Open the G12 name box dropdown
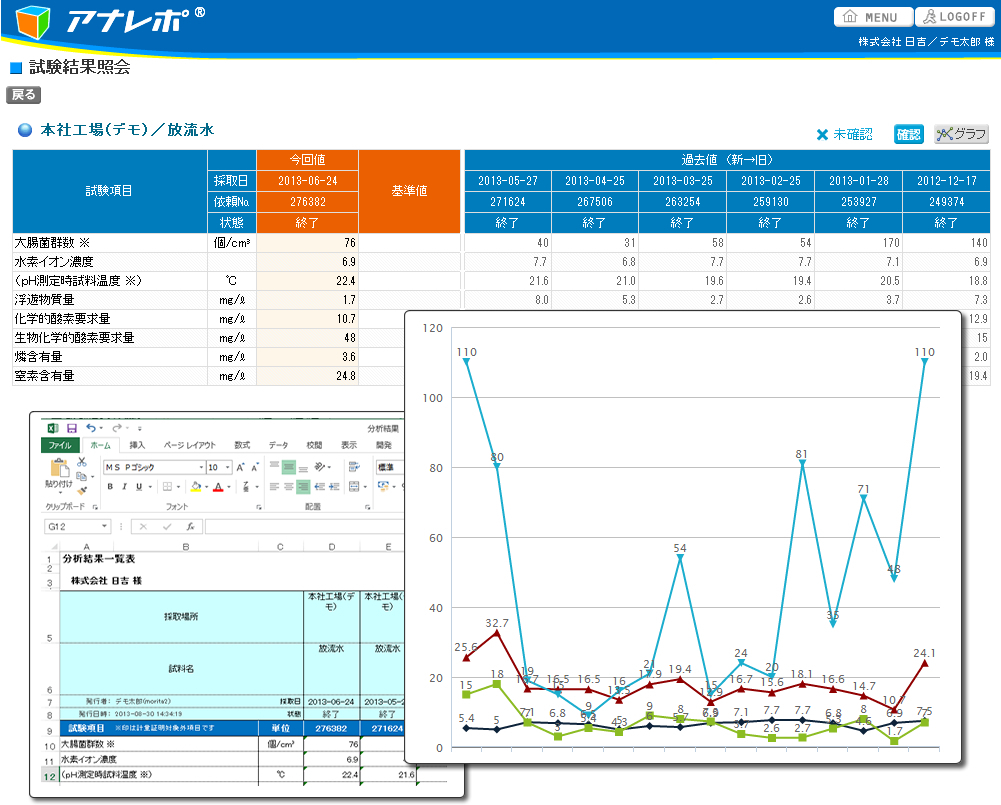 (x=104, y=527)
